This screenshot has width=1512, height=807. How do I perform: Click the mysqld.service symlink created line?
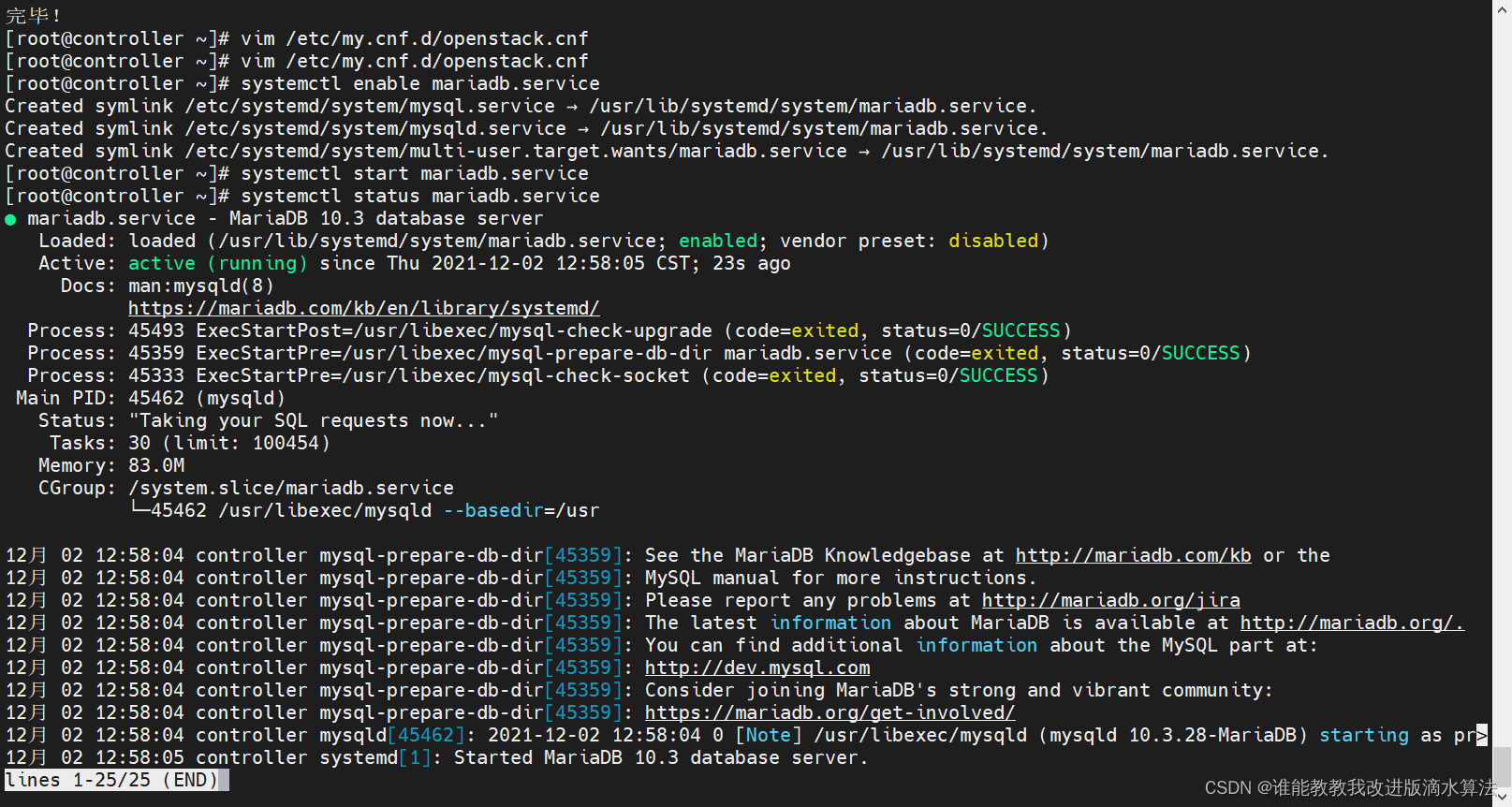[x=526, y=128]
